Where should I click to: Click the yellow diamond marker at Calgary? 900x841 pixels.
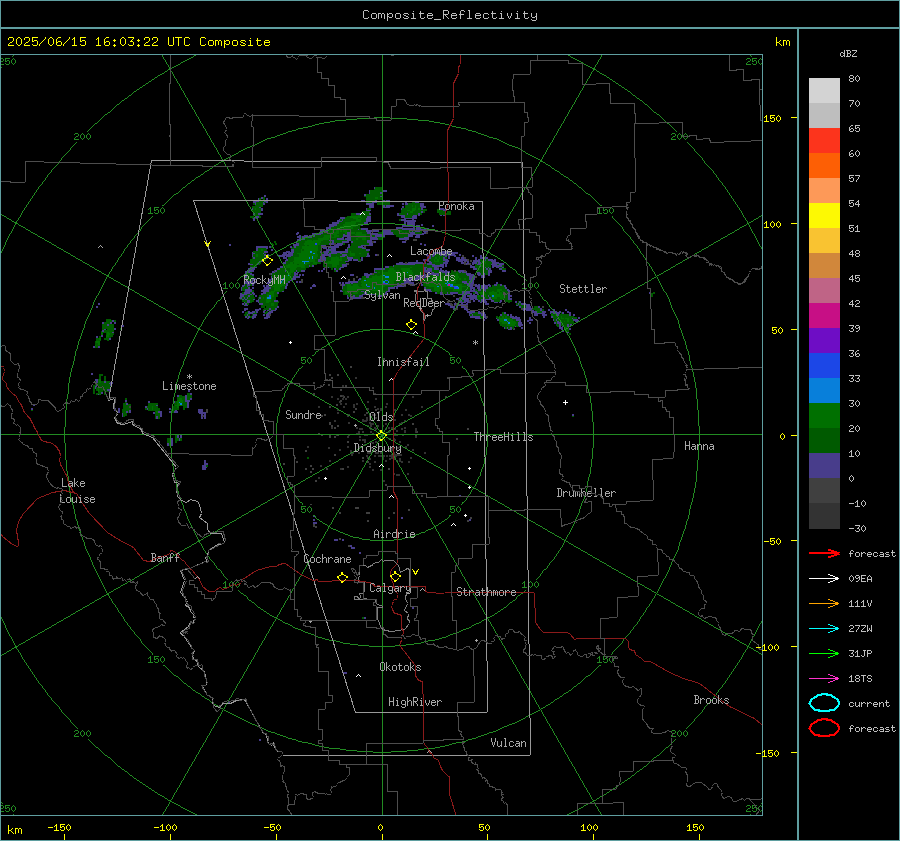(395, 576)
